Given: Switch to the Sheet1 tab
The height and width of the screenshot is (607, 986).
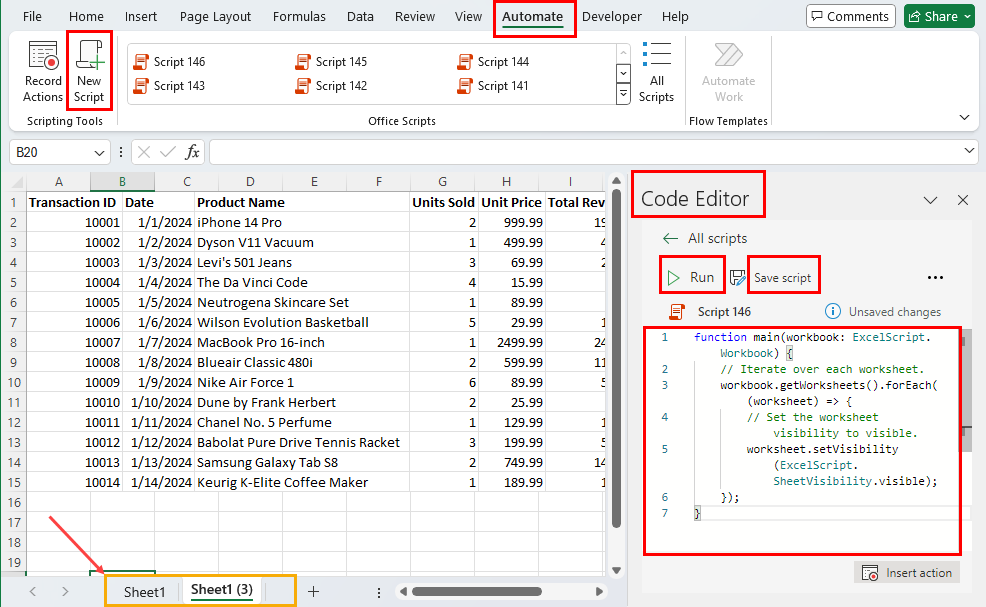Looking at the screenshot, I should coord(144,592).
